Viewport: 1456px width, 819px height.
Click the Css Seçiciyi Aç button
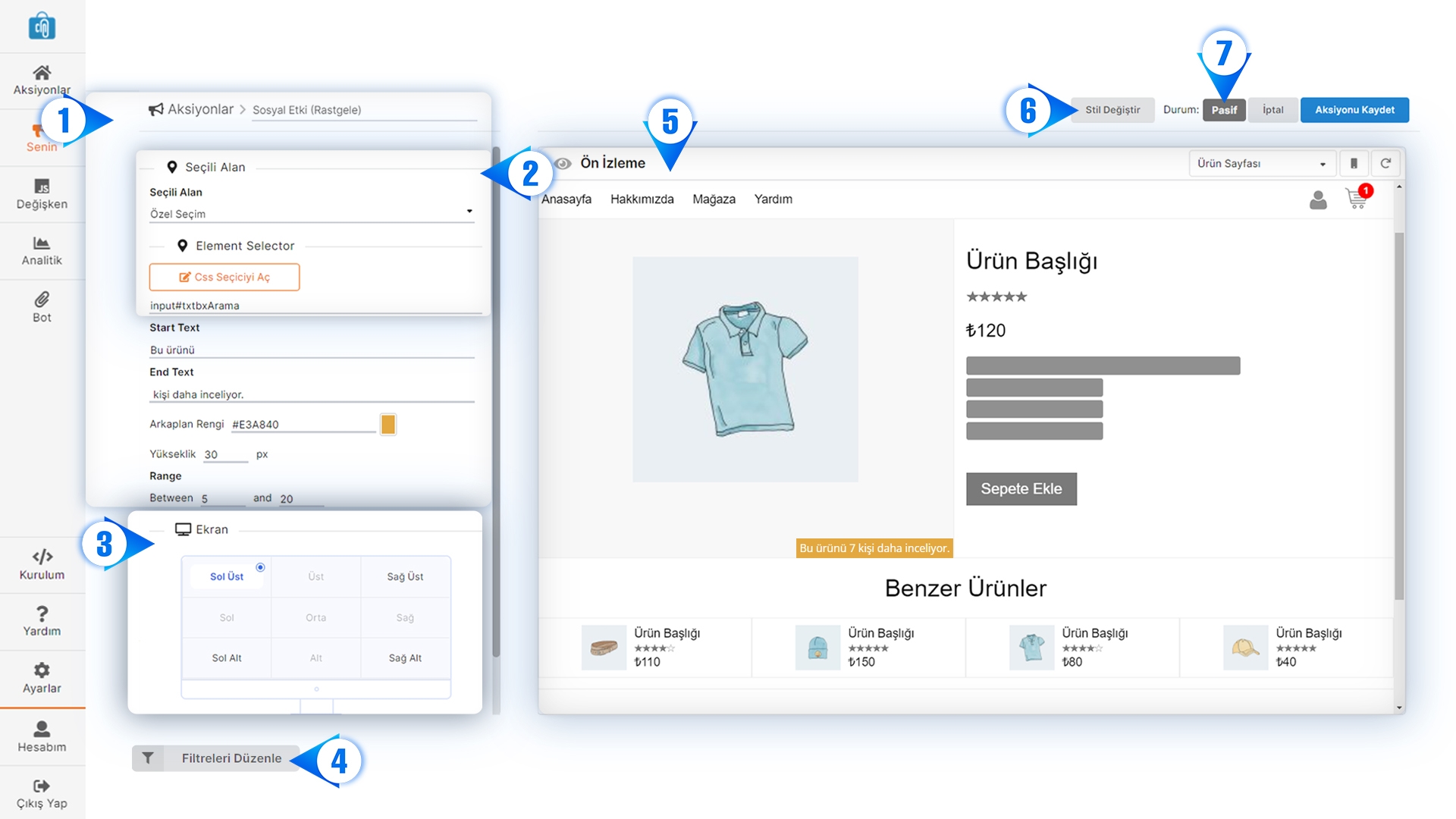(224, 278)
